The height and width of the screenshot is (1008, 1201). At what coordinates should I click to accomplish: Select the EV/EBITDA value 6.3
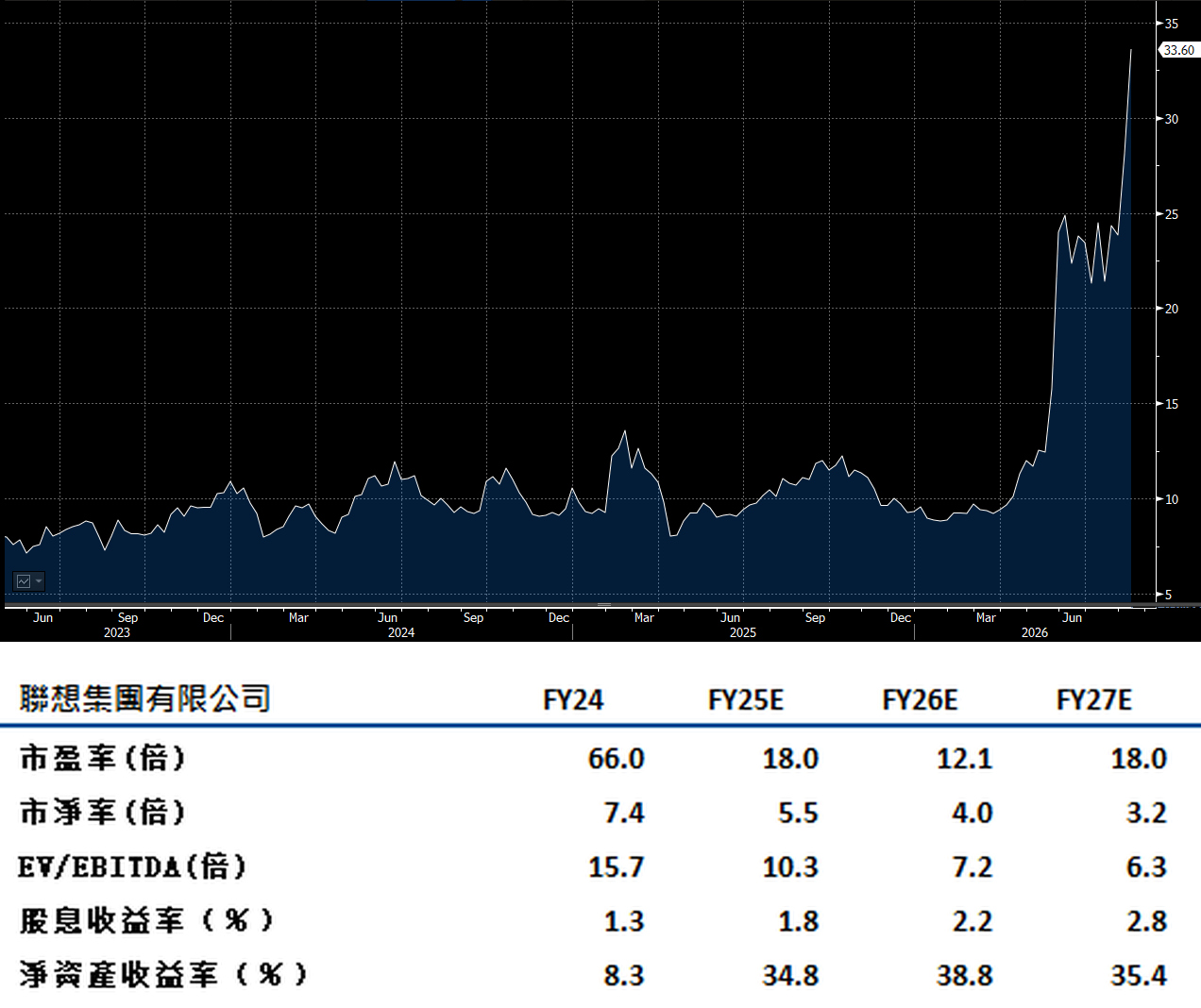(1147, 867)
